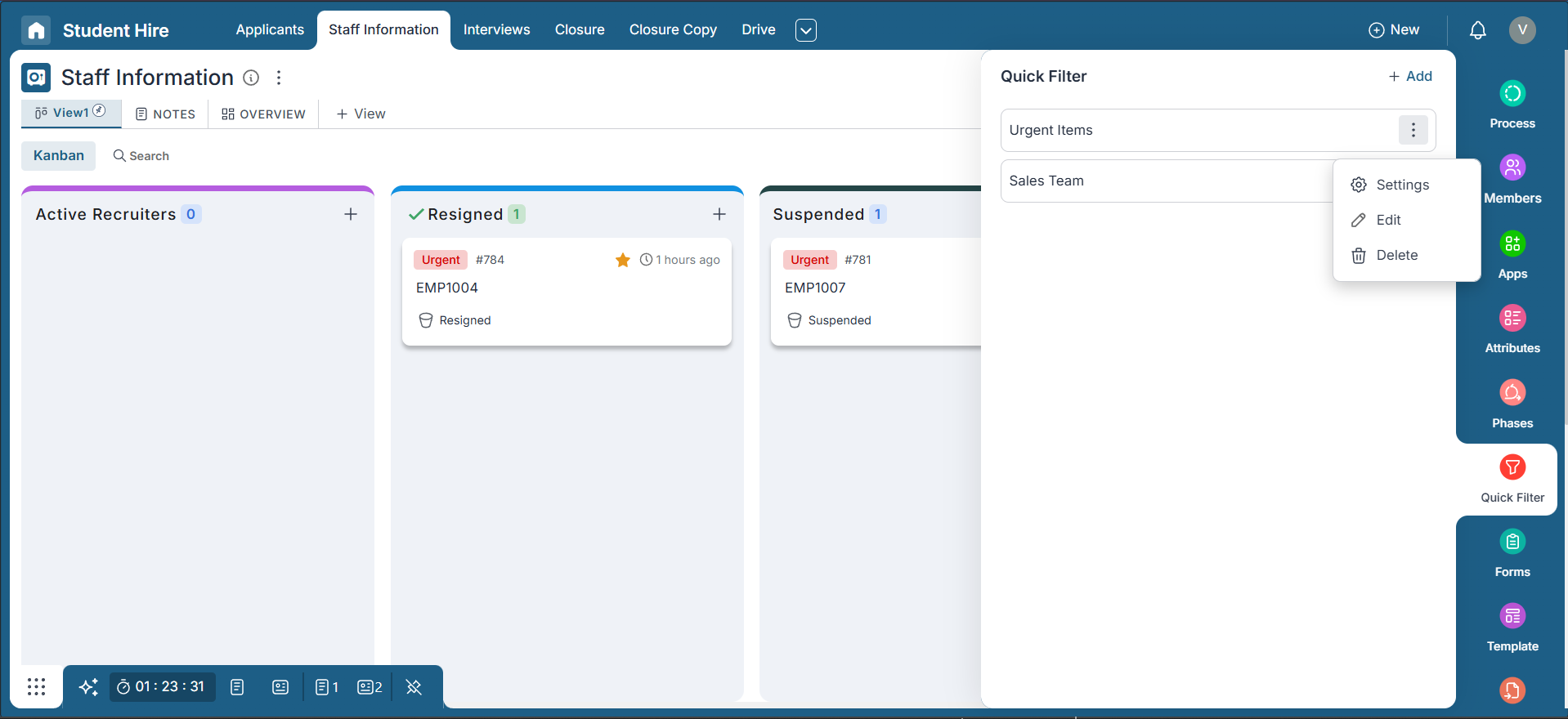Screen dimensions: 1568x719
Task: Open the Staff Information three-dot menu
Action: [x=279, y=78]
